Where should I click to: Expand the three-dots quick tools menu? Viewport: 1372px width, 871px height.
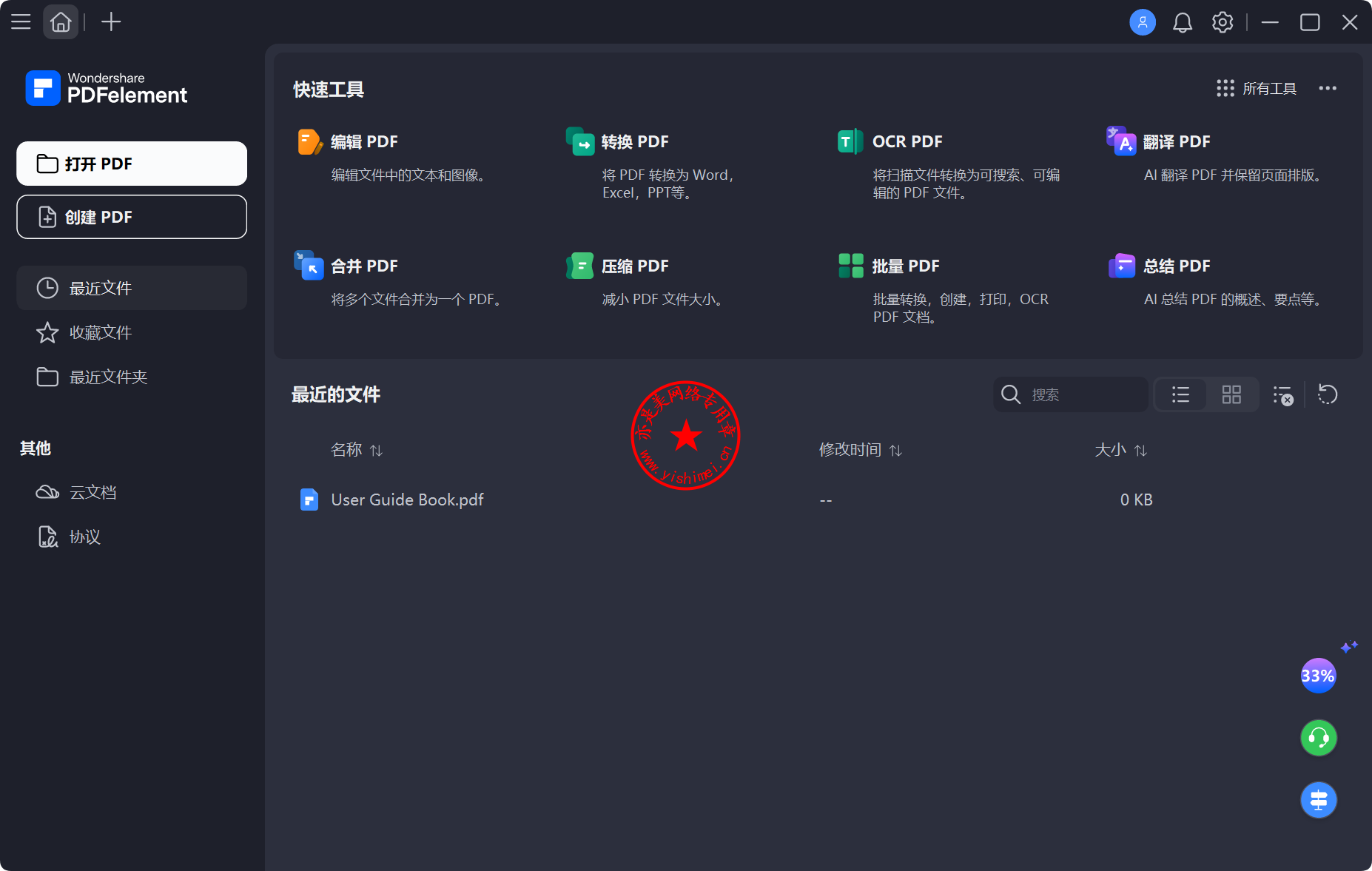[1328, 89]
